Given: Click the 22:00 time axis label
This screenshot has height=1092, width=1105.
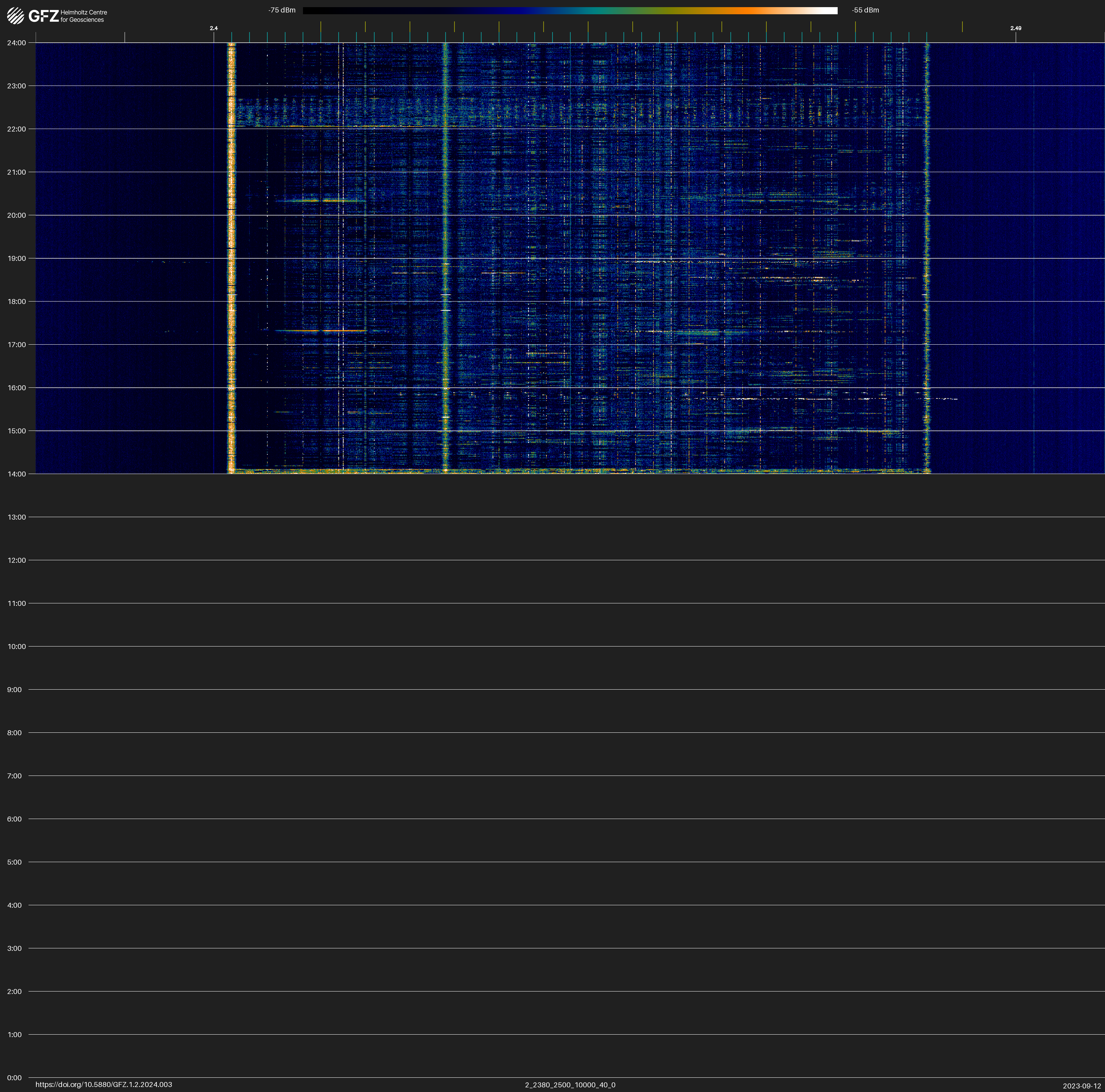Looking at the screenshot, I should [17, 129].
